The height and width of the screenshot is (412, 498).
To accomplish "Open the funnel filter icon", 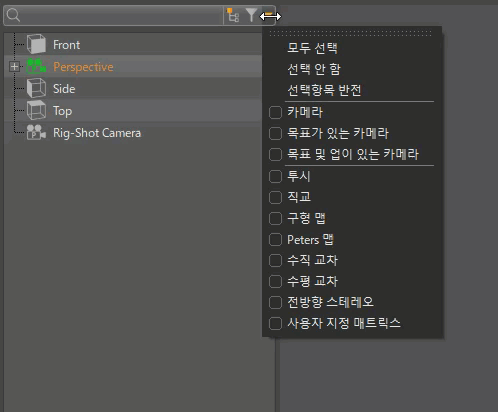I will pyautogui.click(x=251, y=15).
